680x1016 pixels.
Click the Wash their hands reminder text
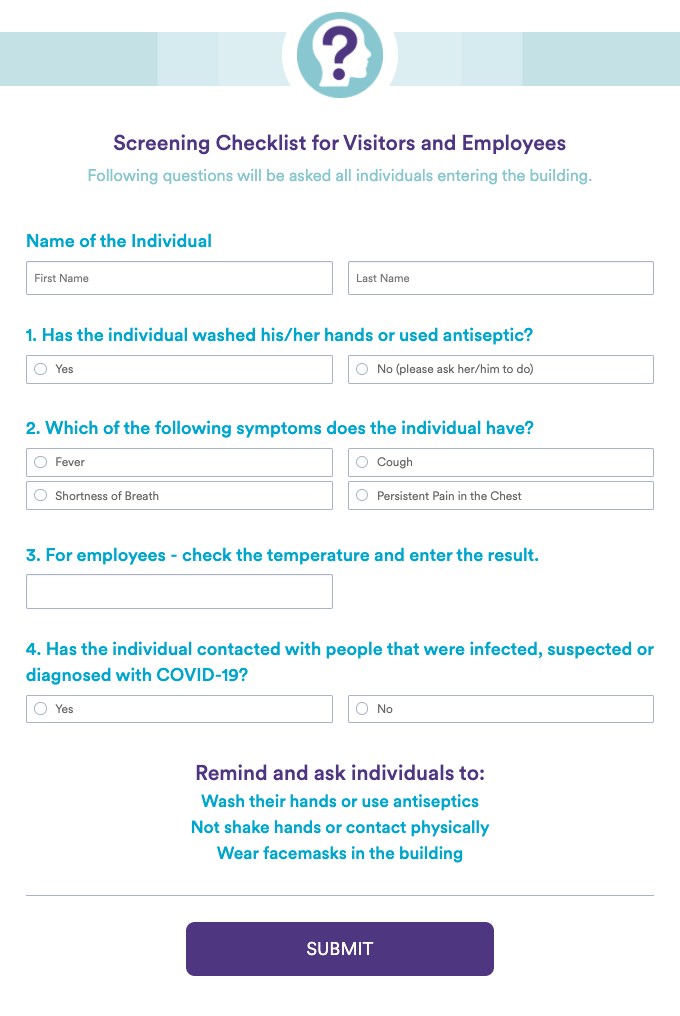click(x=340, y=801)
